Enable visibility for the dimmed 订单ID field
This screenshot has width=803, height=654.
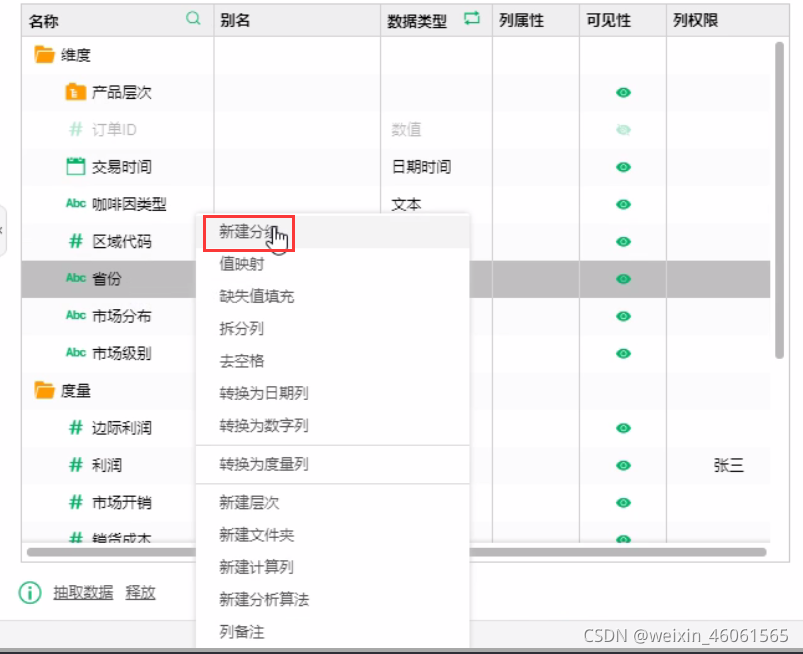[621, 129]
